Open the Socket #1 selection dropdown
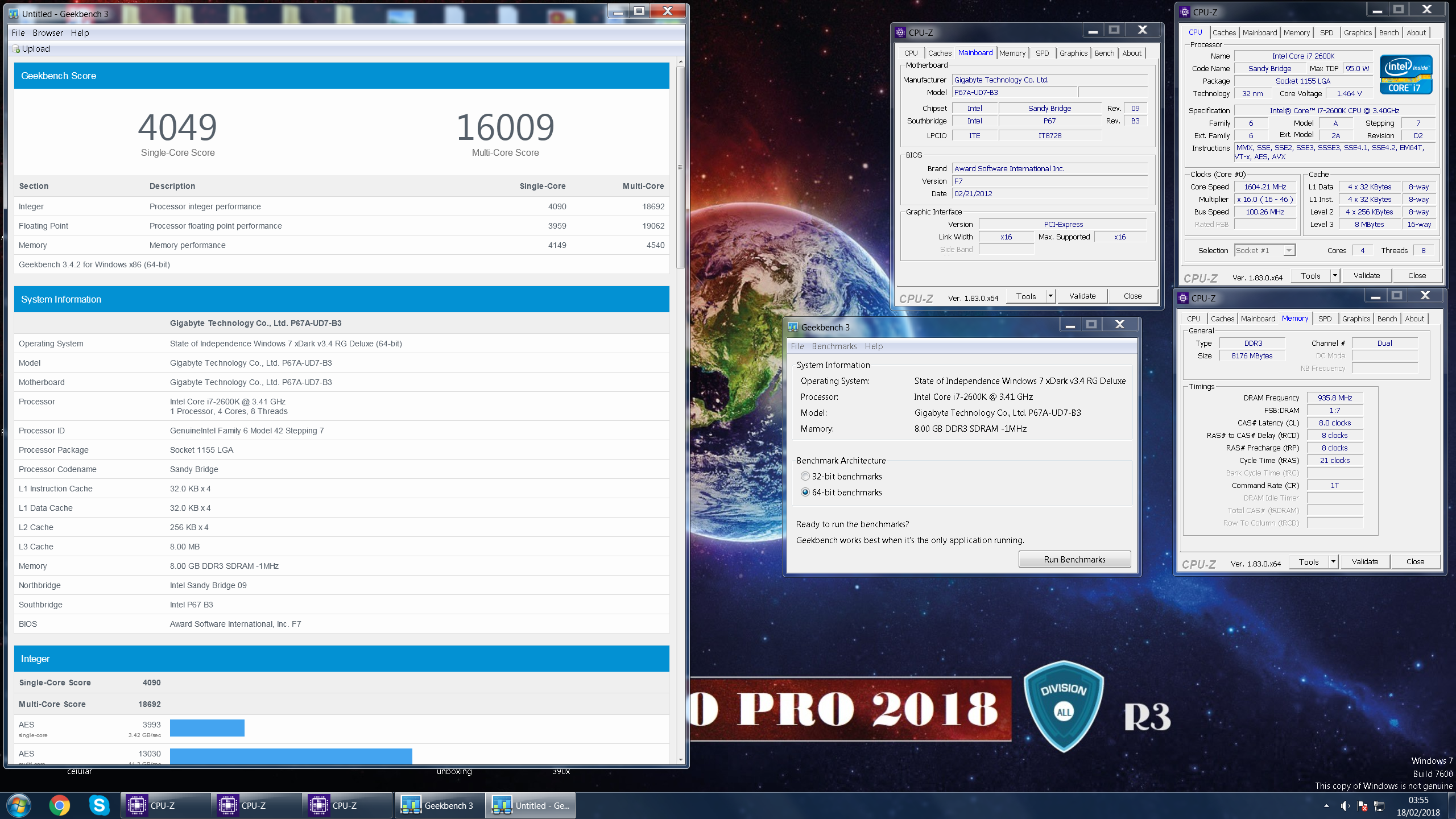Viewport: 1456px width, 819px height. pyautogui.click(x=1265, y=250)
